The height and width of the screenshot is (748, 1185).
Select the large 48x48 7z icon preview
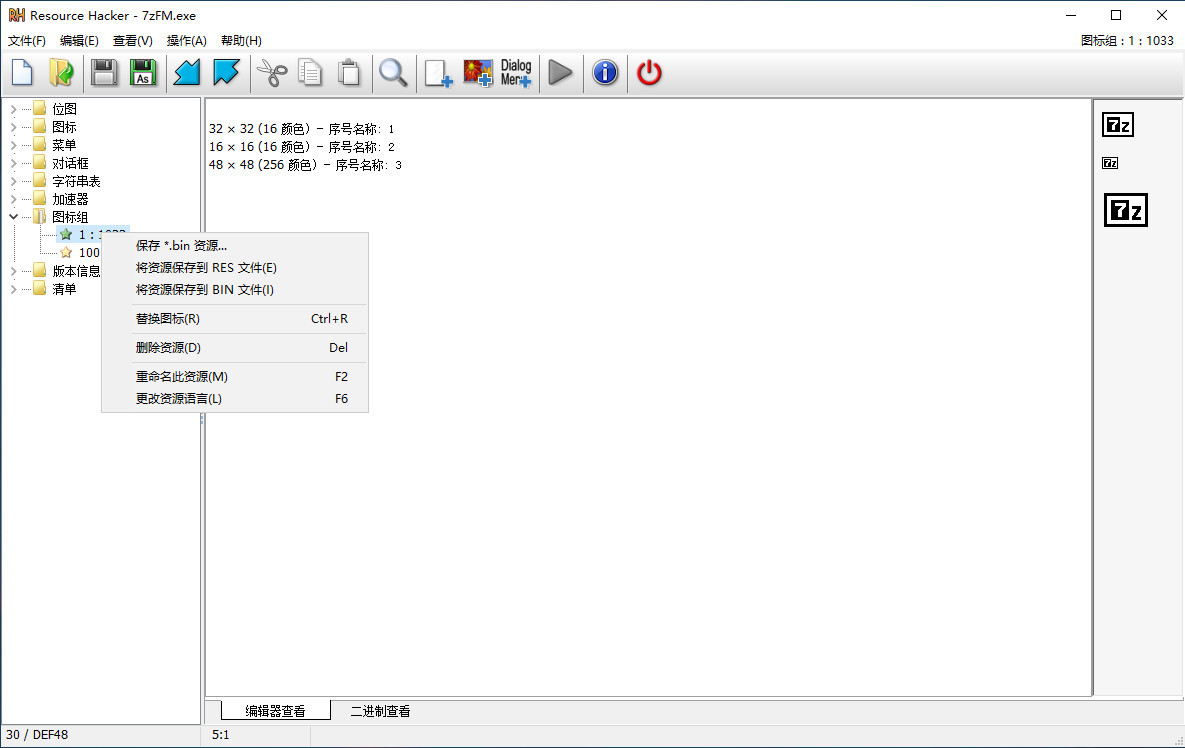coord(1126,210)
